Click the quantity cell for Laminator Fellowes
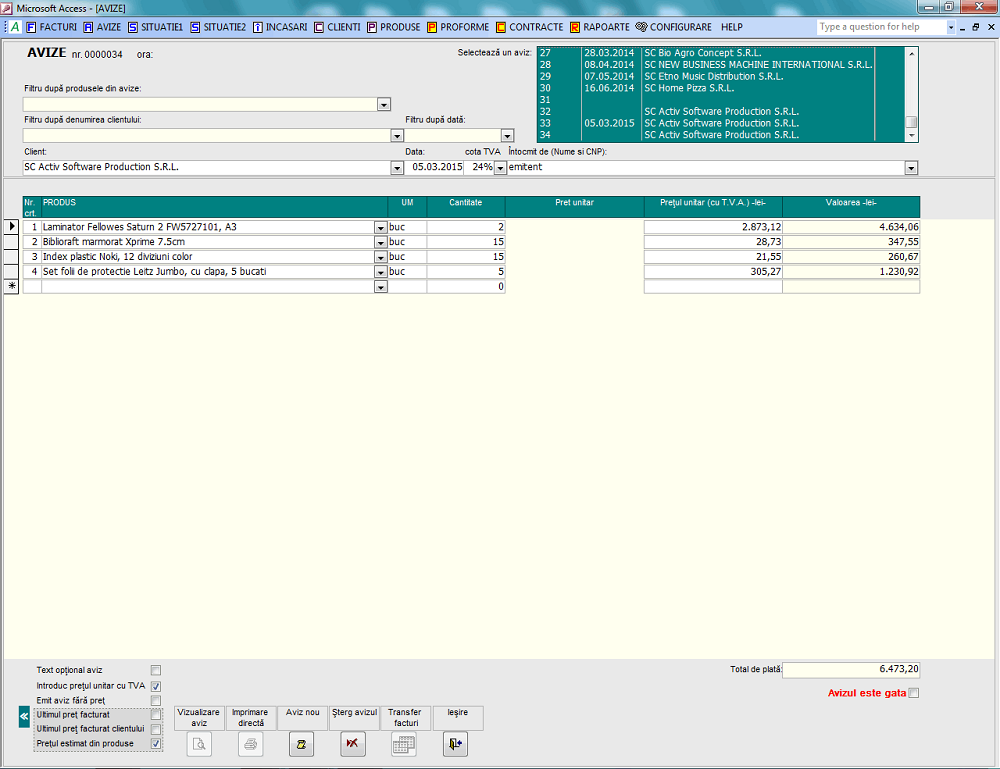The width and height of the screenshot is (1000, 769). coord(466,227)
